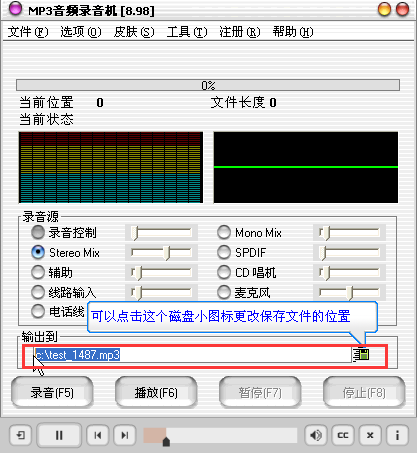Click the disk icon to change save location
This screenshot has height=454, width=419.
pos(361,354)
